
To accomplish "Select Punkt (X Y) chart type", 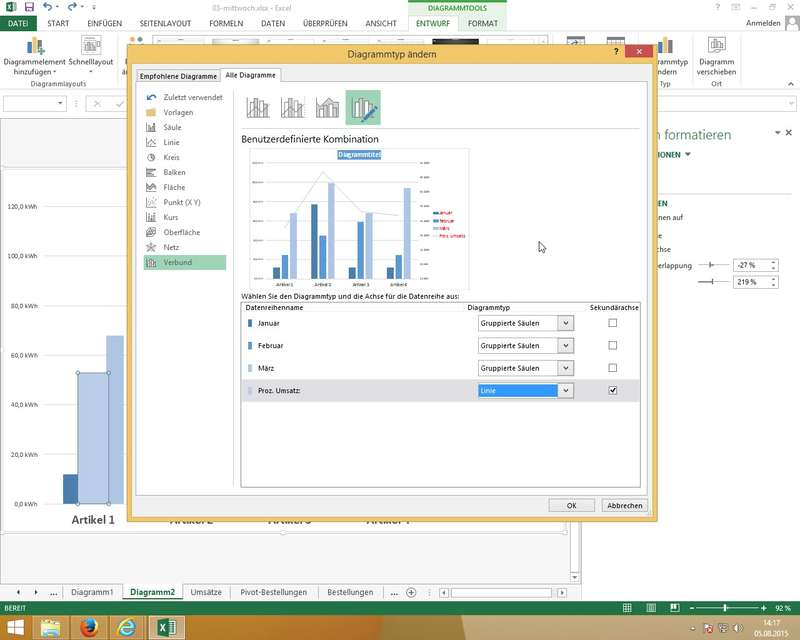I will coord(181,202).
